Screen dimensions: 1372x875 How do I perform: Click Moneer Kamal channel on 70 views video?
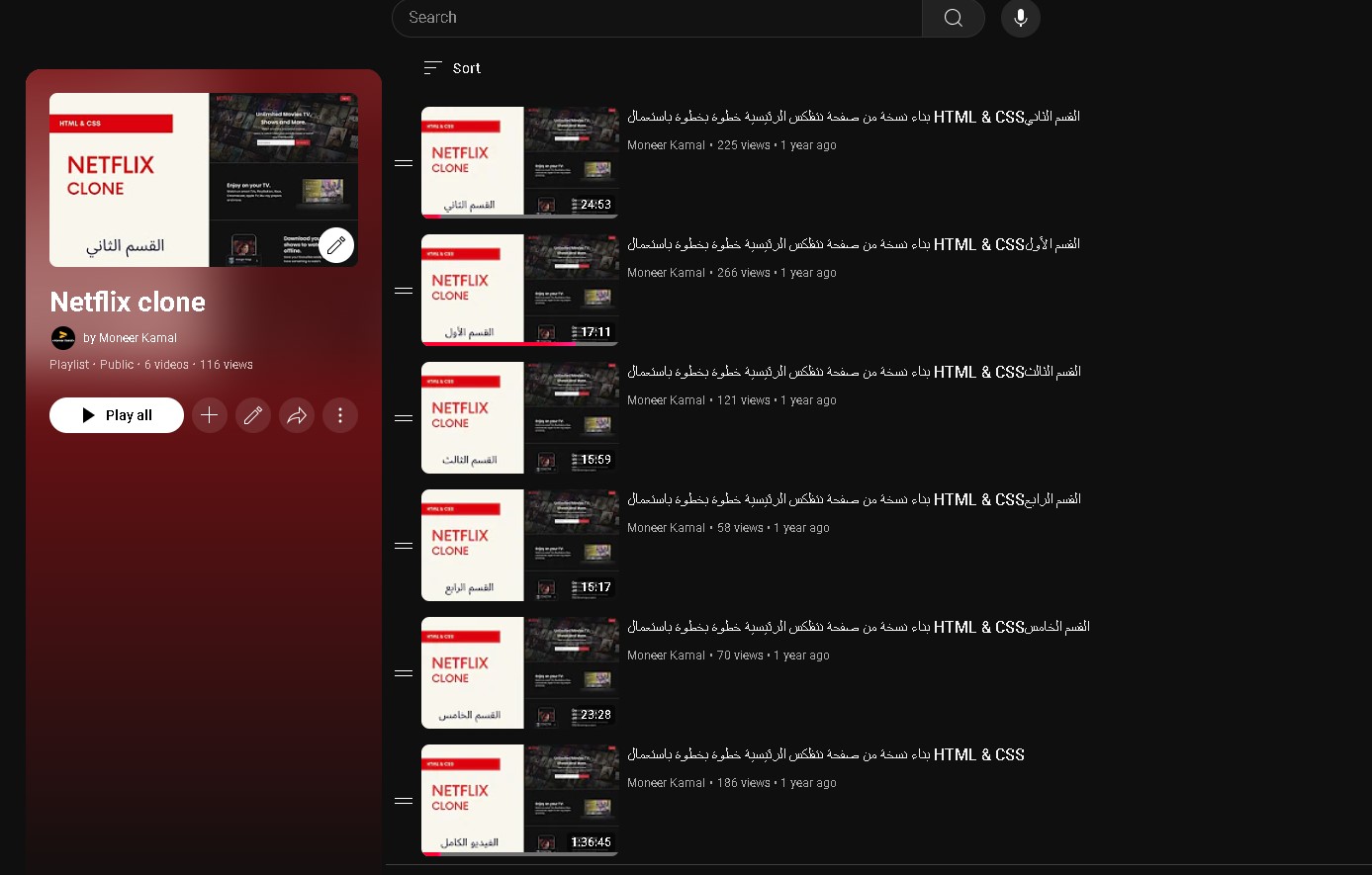tap(667, 656)
